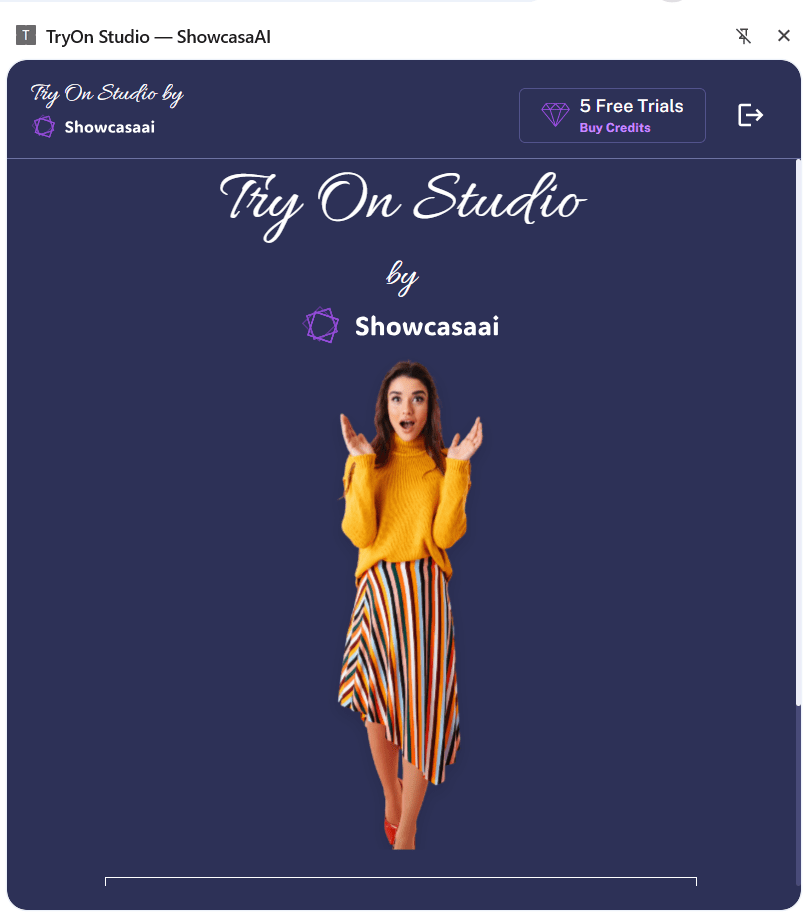The image size is (811, 919).
Task: Toggle the pin icon in the title bar
Action: point(744,35)
